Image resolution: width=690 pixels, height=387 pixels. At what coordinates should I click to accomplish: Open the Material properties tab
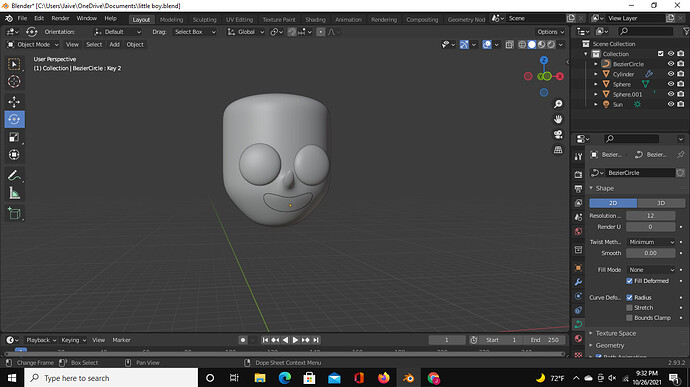[578, 338]
